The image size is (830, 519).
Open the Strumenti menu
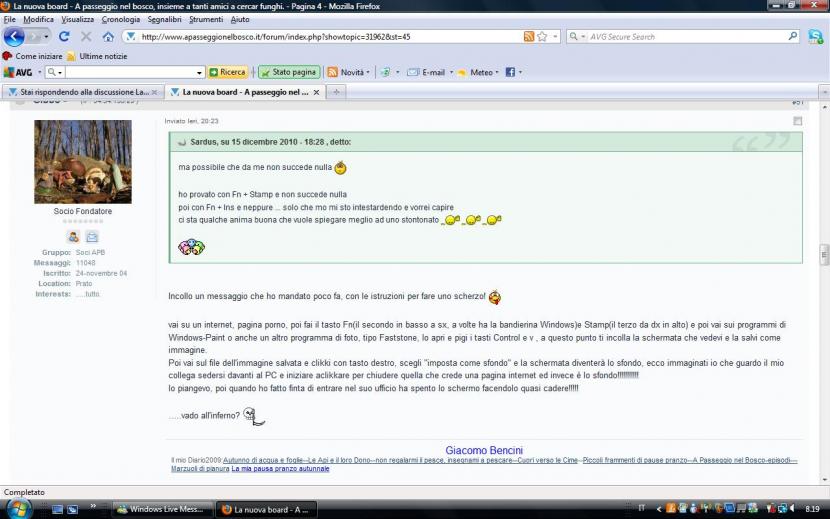[206, 19]
